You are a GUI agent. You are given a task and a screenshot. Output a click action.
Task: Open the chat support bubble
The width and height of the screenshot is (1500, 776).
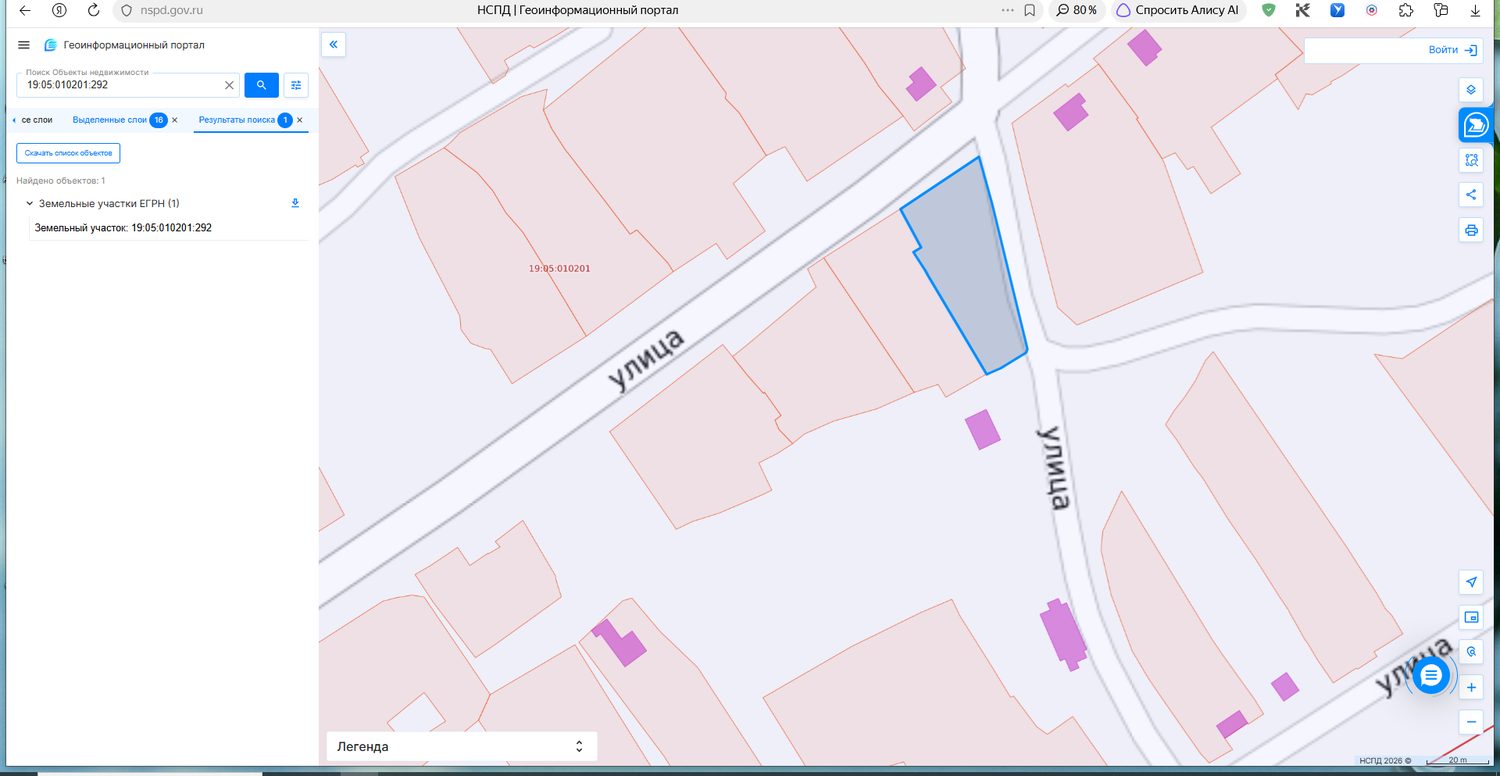[x=1431, y=676]
